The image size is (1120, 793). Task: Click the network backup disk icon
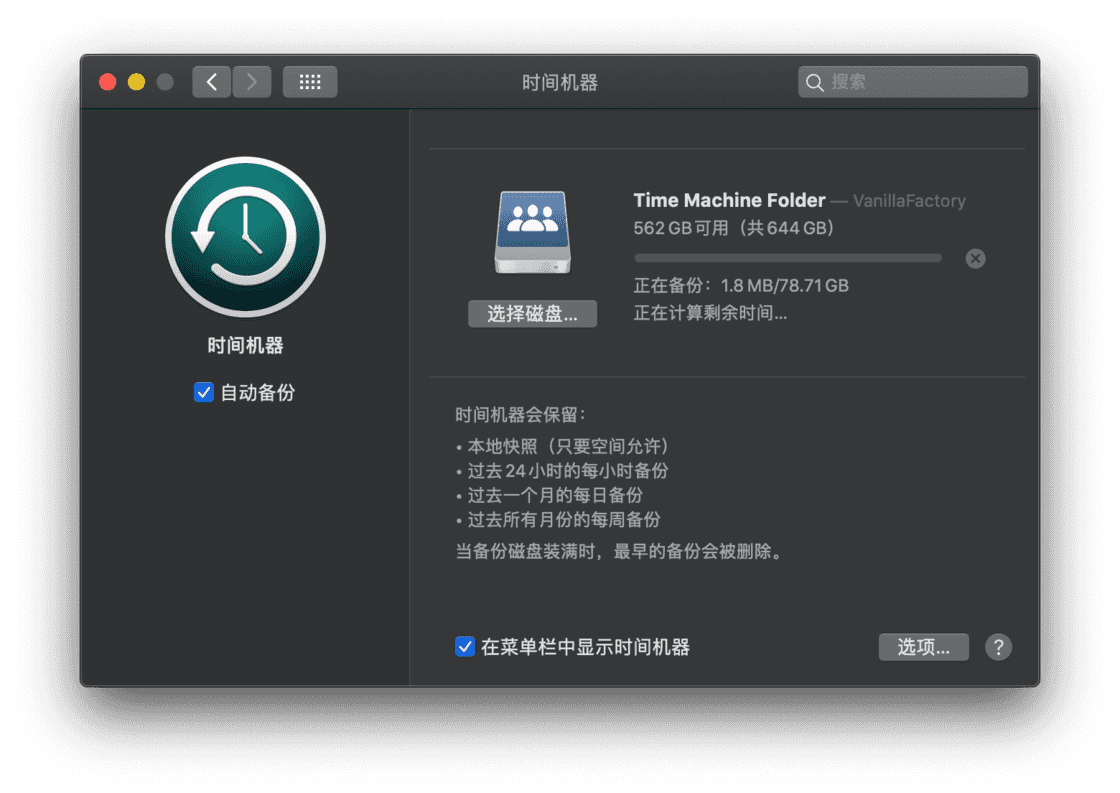tap(533, 232)
